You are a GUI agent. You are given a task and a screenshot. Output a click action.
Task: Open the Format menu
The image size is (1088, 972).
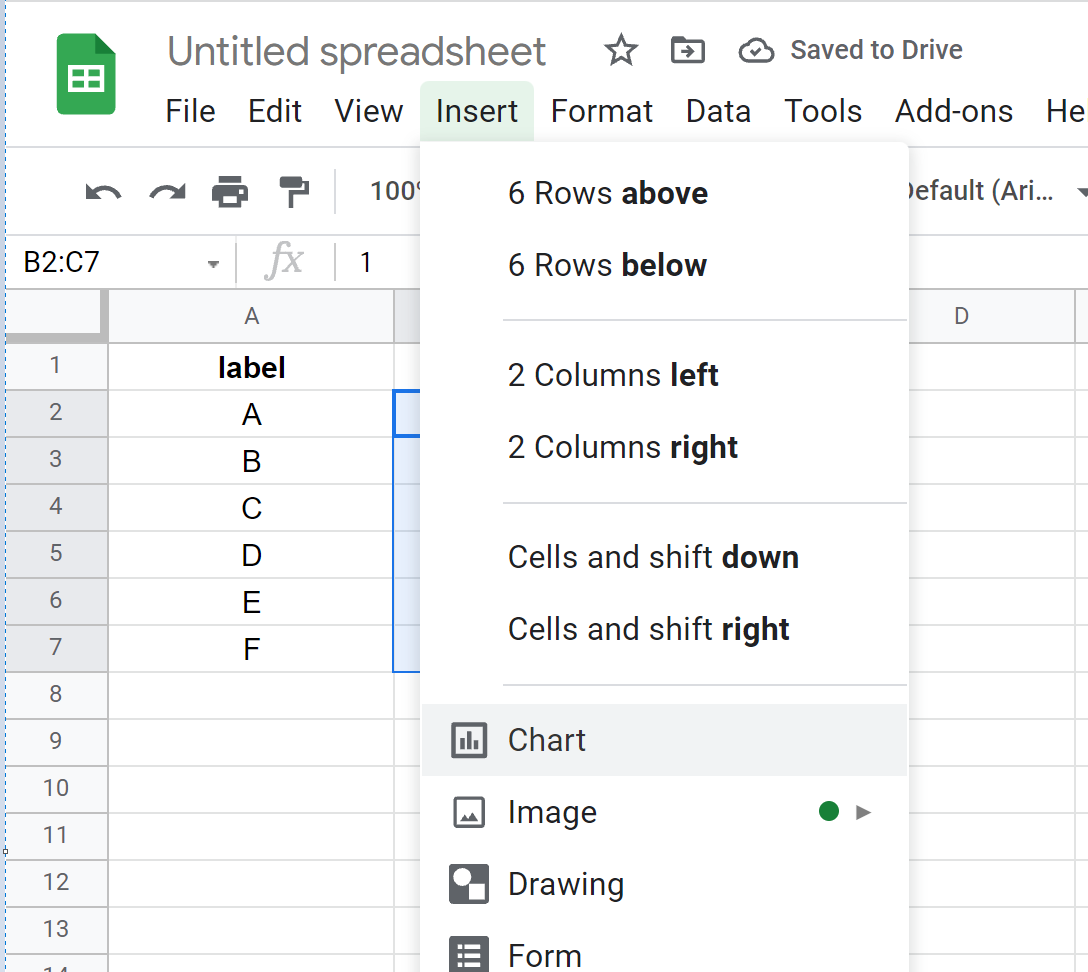coord(601,111)
